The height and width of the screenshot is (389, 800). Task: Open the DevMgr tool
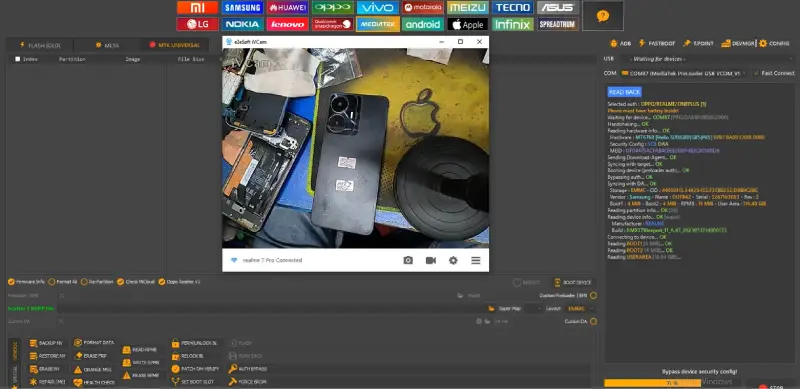[738, 43]
